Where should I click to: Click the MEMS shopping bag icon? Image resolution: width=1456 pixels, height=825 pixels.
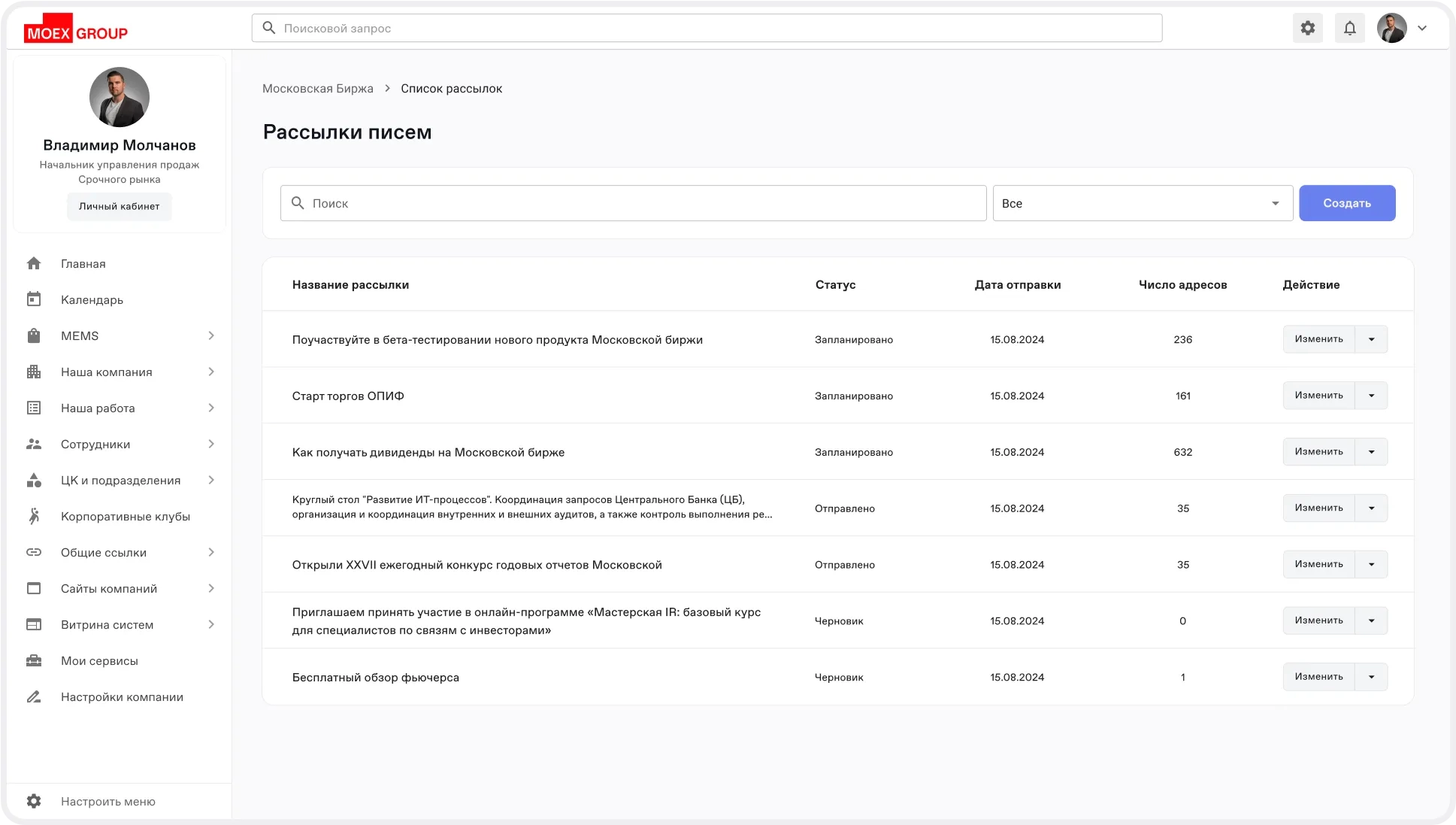[x=34, y=335]
